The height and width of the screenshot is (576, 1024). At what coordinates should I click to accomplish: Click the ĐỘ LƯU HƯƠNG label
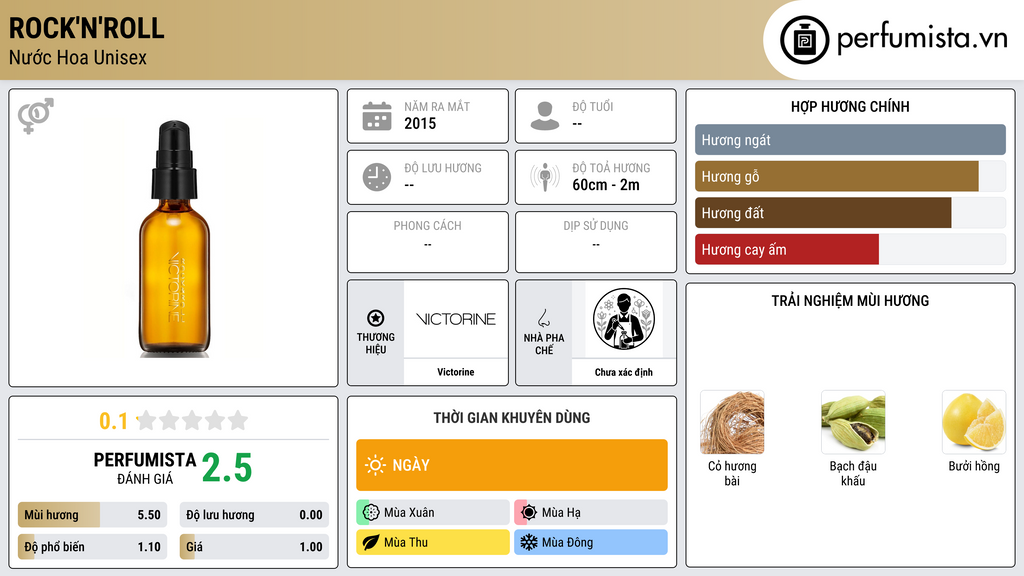coord(443,168)
